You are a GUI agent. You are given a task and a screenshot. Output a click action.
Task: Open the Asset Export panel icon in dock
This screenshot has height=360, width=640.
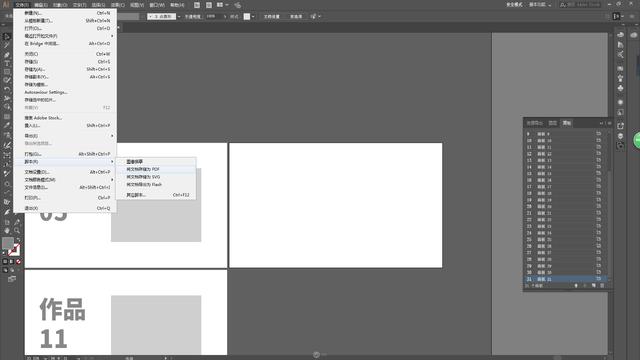[x=620, y=126]
